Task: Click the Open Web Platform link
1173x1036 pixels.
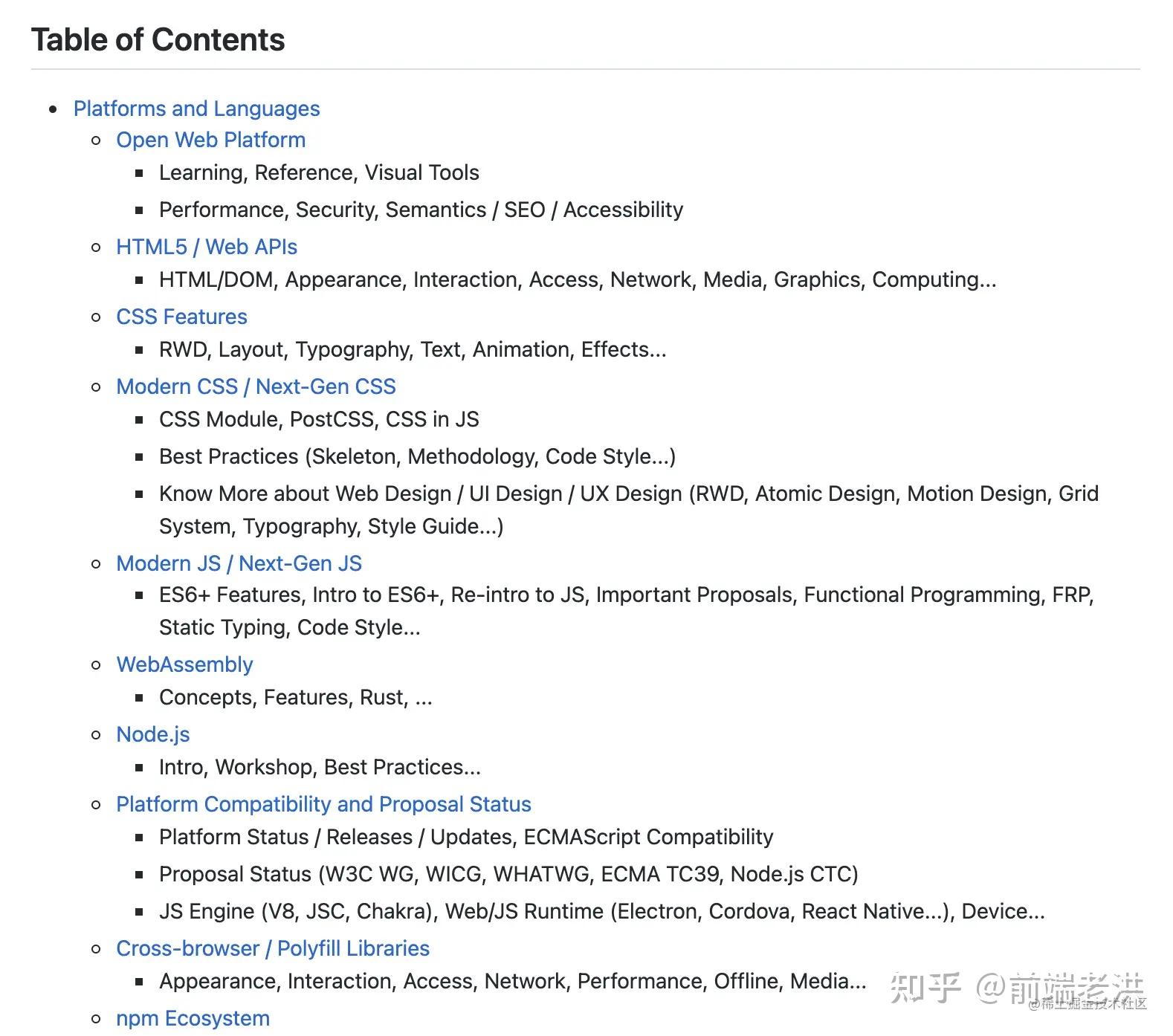Action: pyautogui.click(x=210, y=140)
